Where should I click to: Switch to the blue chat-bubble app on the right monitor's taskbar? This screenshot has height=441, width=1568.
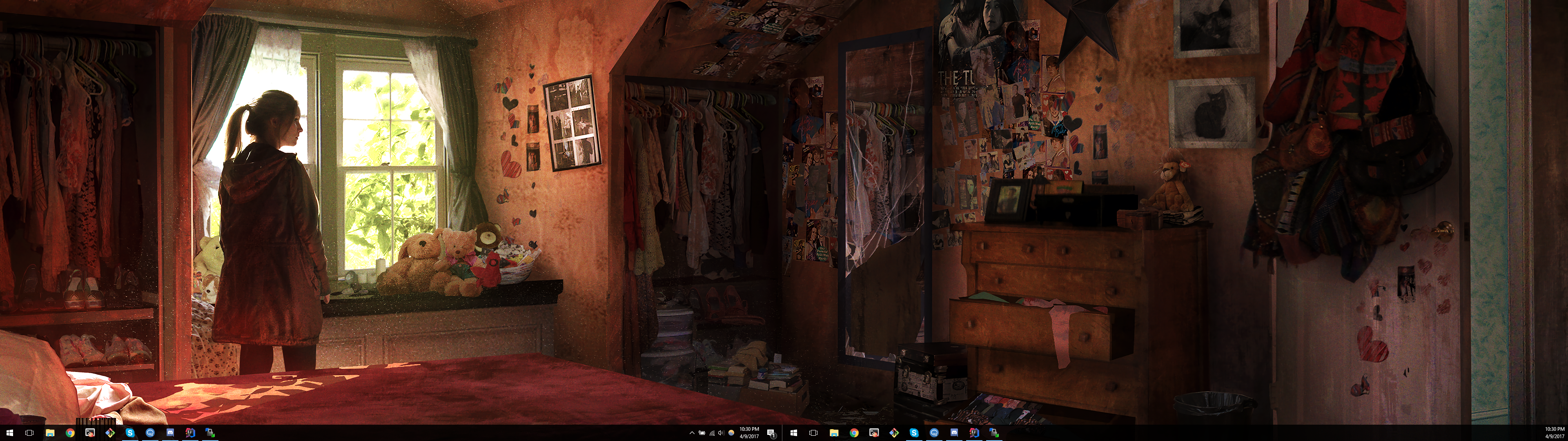(934, 433)
